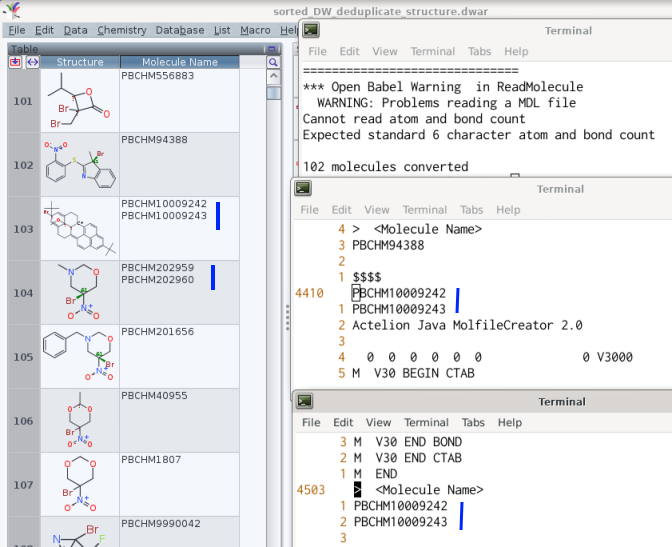Click the Molecule Name column header

(179, 62)
